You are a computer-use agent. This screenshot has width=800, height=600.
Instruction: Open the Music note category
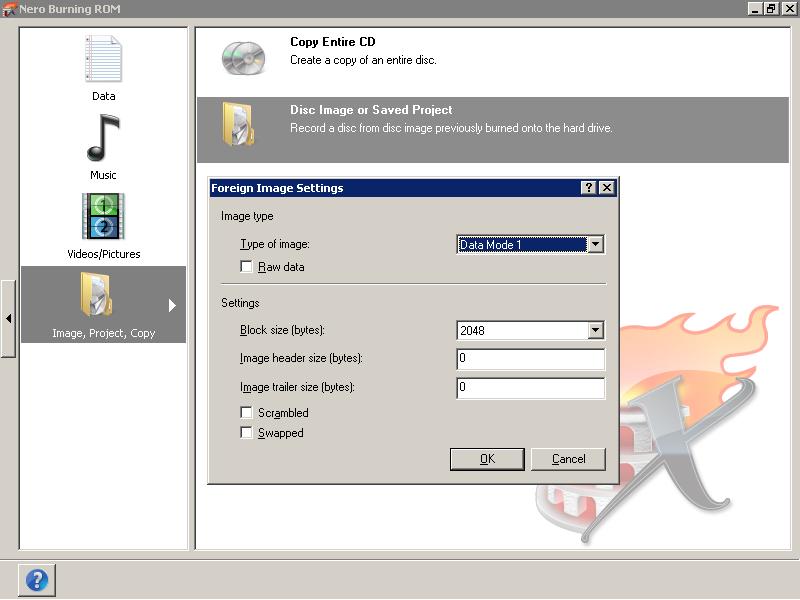pyautogui.click(x=104, y=138)
